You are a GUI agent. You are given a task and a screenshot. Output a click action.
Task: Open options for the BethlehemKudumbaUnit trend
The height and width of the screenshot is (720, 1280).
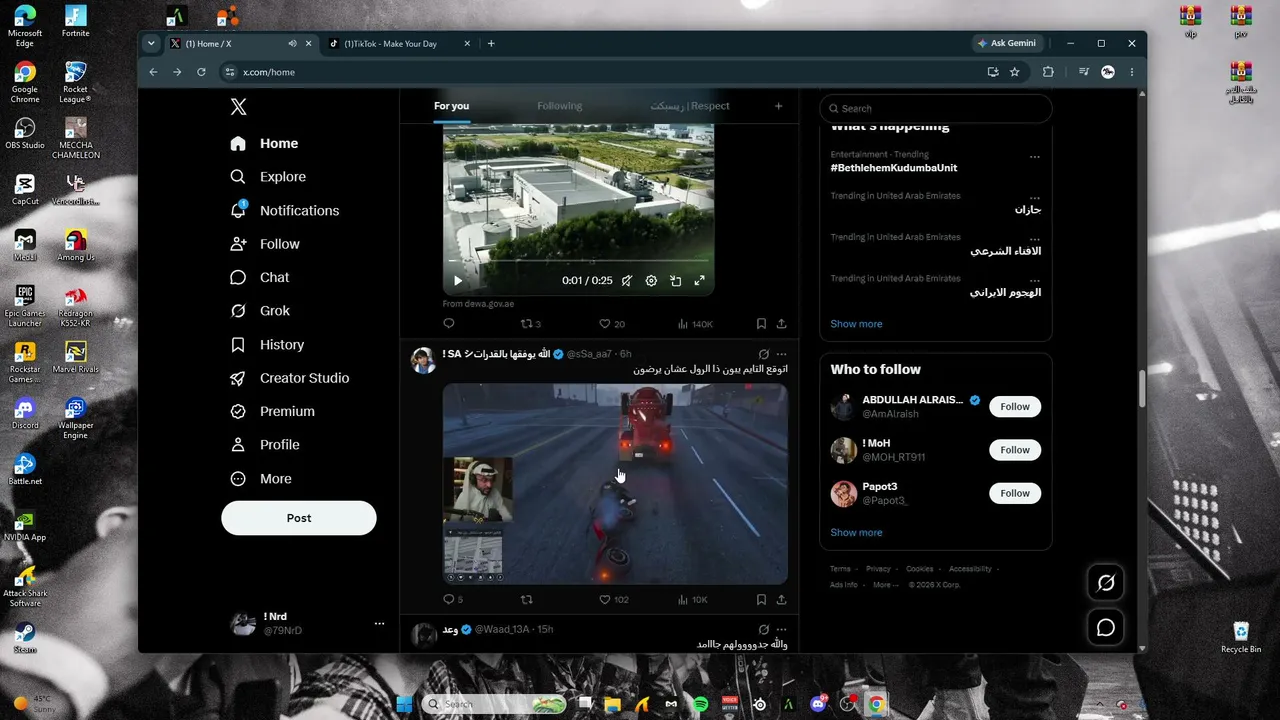(1035, 156)
